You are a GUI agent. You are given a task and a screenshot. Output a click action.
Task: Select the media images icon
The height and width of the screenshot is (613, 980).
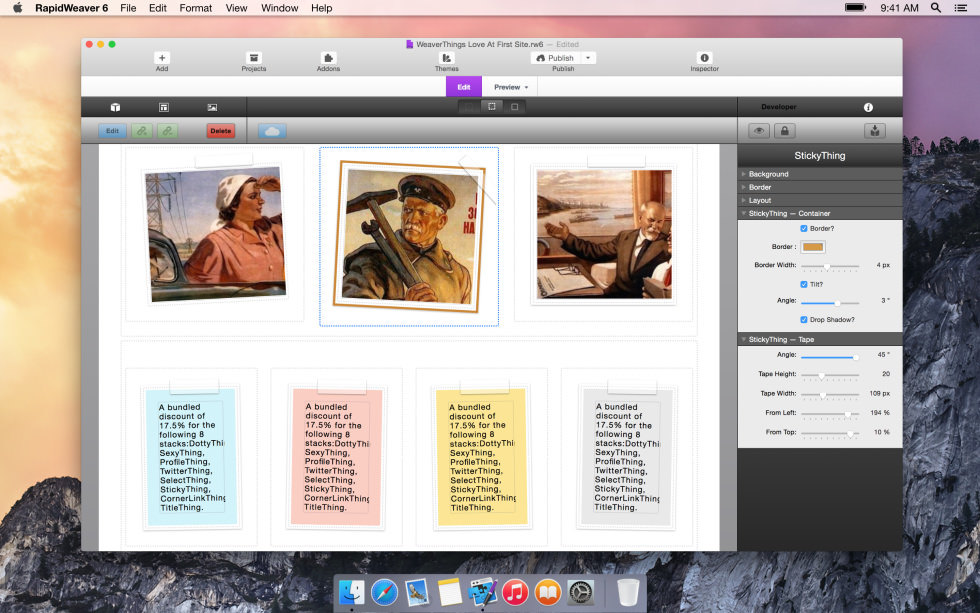click(212, 107)
